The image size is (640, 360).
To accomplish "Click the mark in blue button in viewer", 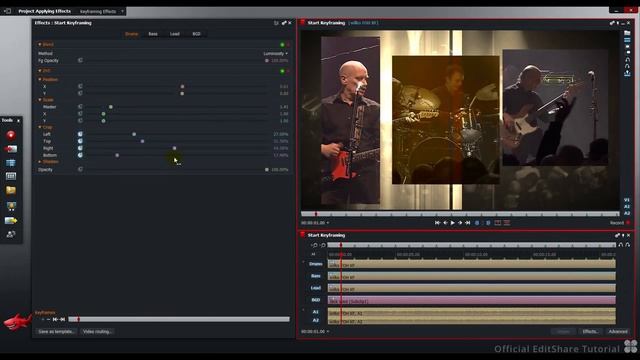I will [477, 223].
